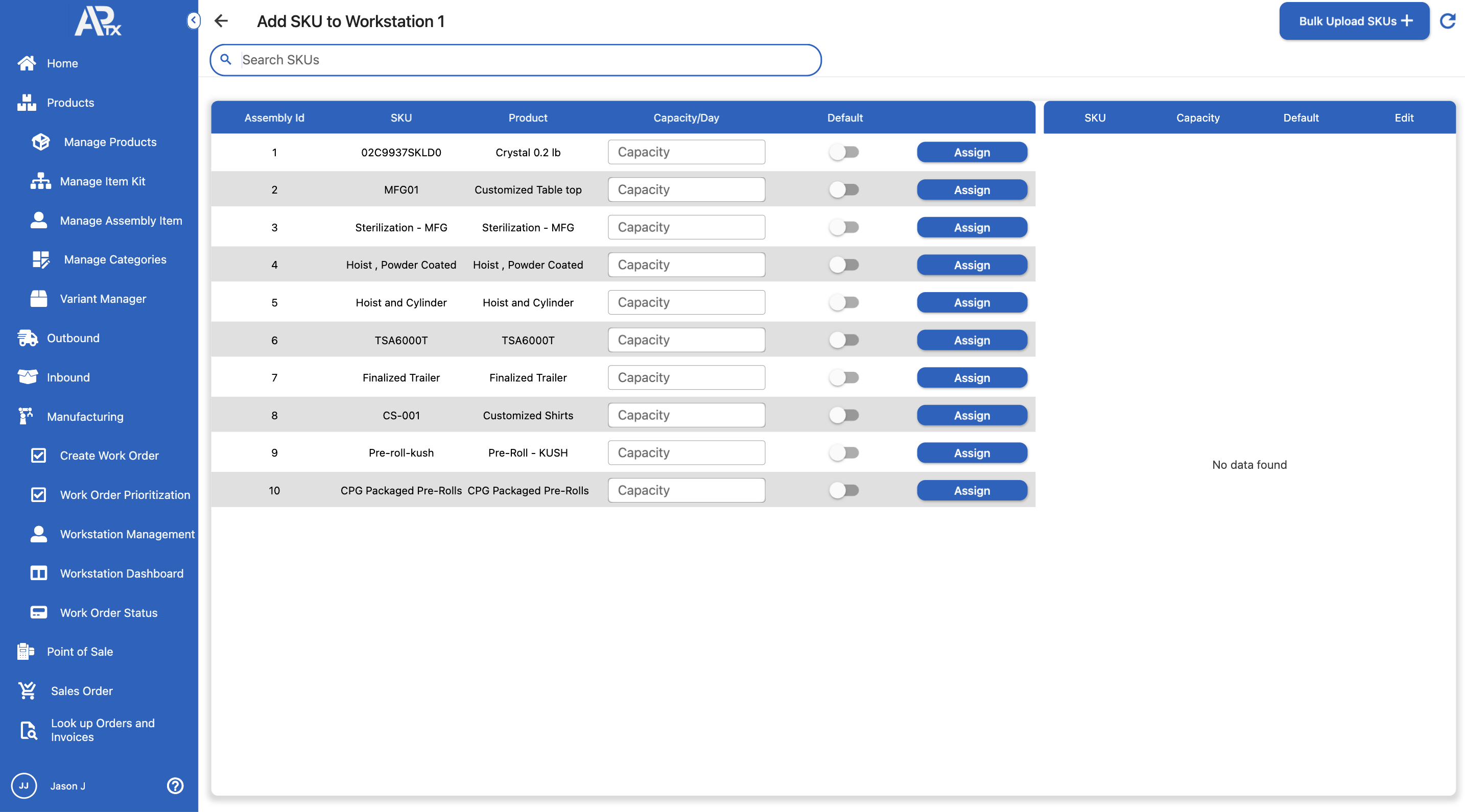
Task: Click the Outbound truck icon
Action: pyautogui.click(x=27, y=338)
